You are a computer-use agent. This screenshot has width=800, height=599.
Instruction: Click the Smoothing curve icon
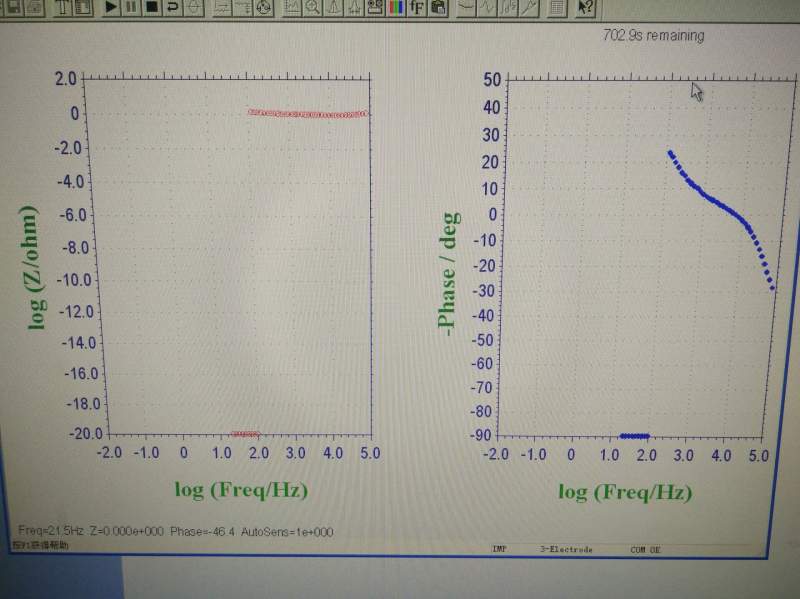466,7
